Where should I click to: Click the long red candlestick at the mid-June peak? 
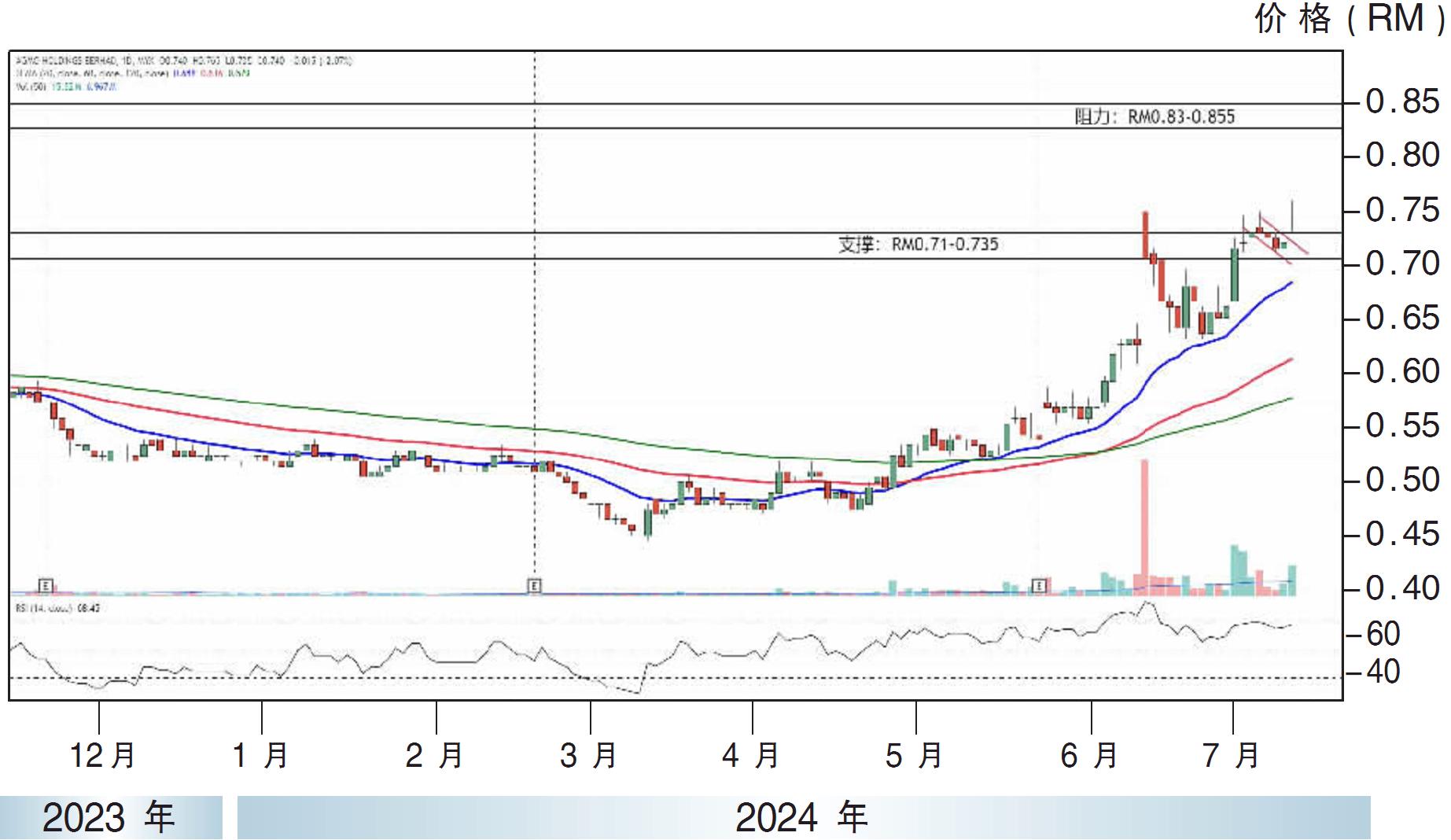click(x=1144, y=234)
